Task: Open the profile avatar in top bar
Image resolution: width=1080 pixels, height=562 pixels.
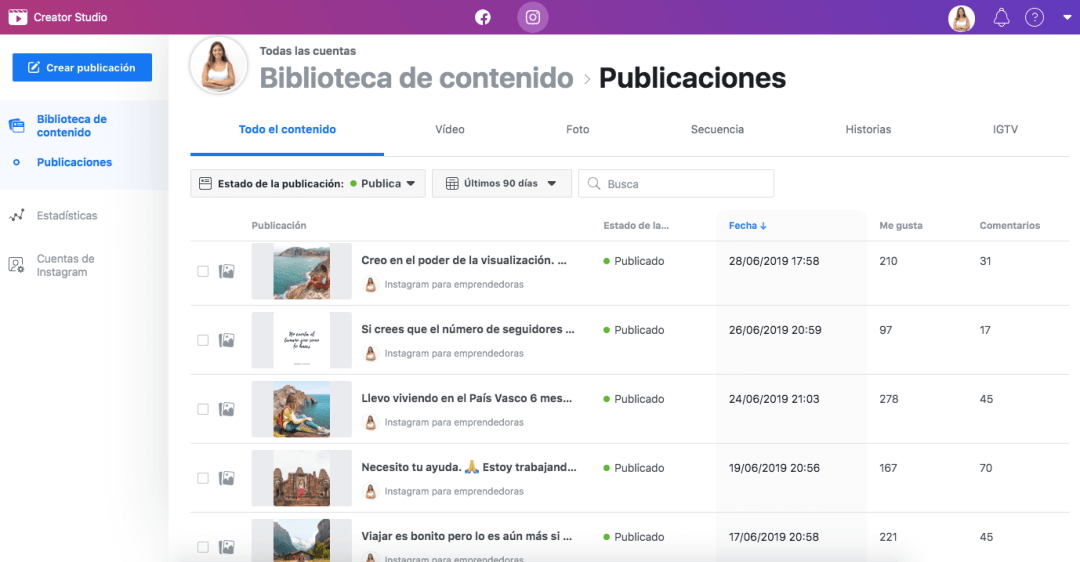Action: (962, 18)
